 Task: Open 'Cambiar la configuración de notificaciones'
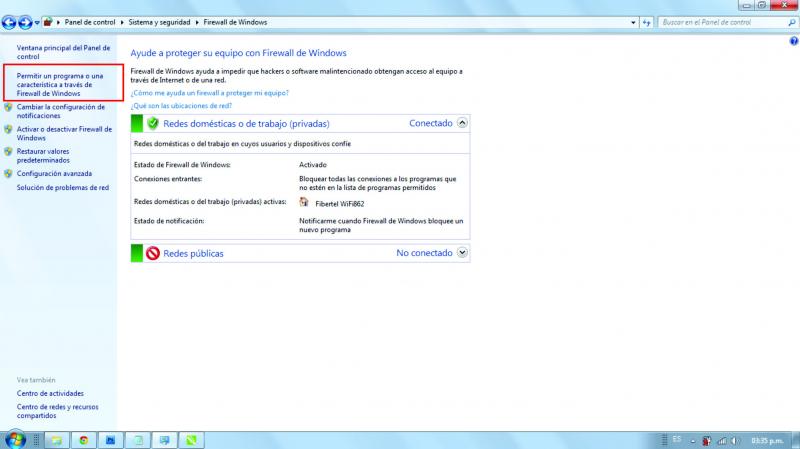click(x=60, y=111)
